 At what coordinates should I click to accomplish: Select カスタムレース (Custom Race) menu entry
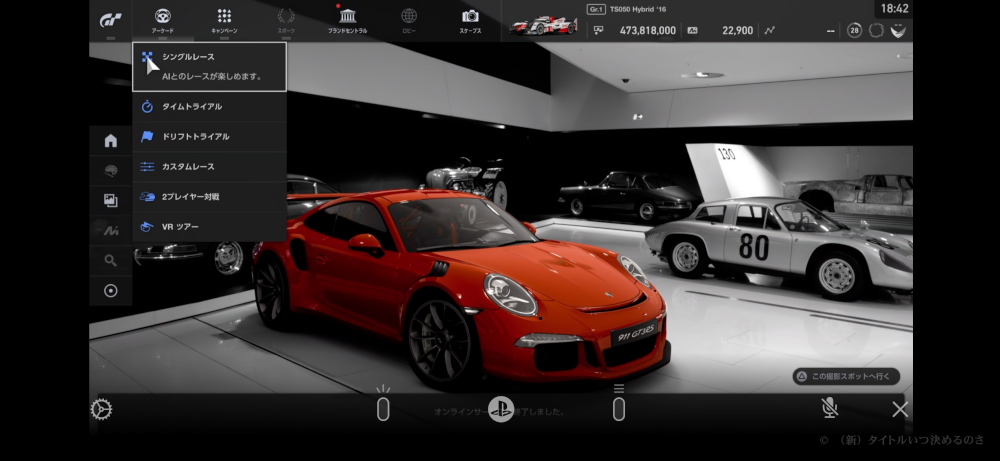pos(209,166)
